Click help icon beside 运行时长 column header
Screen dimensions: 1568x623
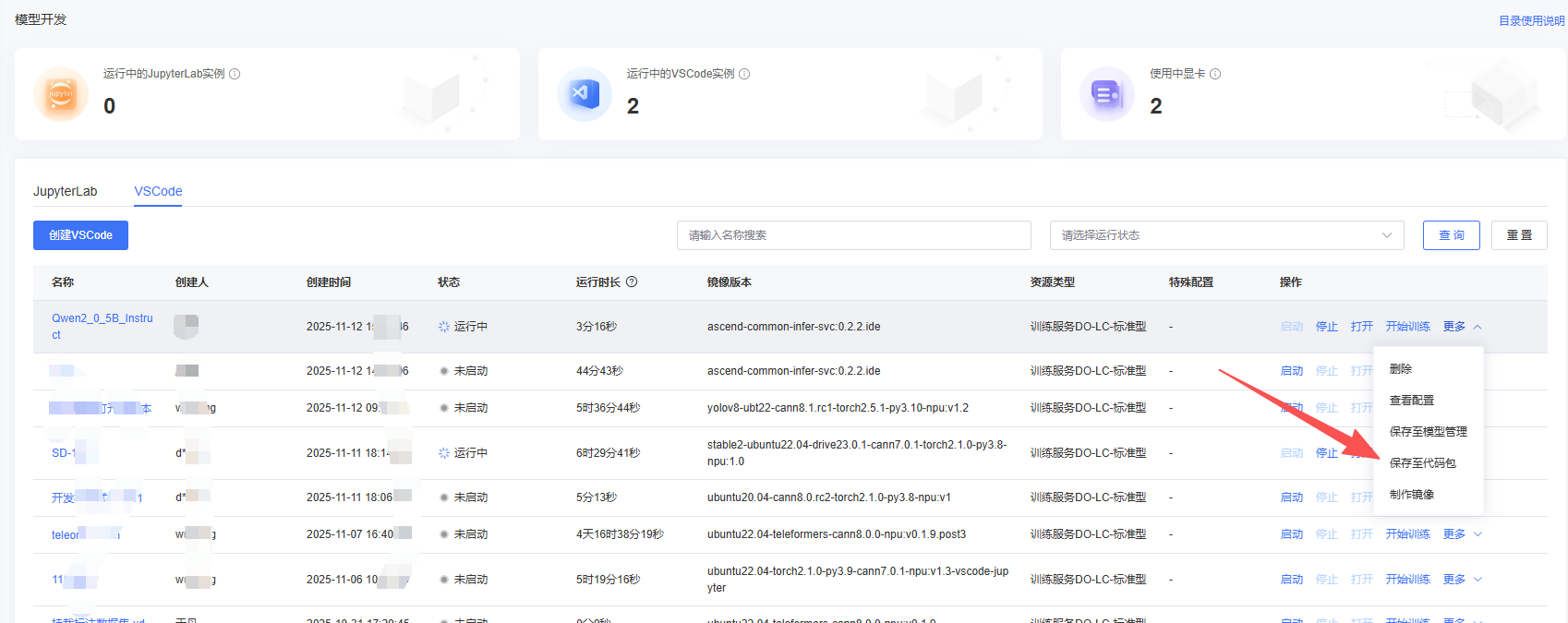632,282
